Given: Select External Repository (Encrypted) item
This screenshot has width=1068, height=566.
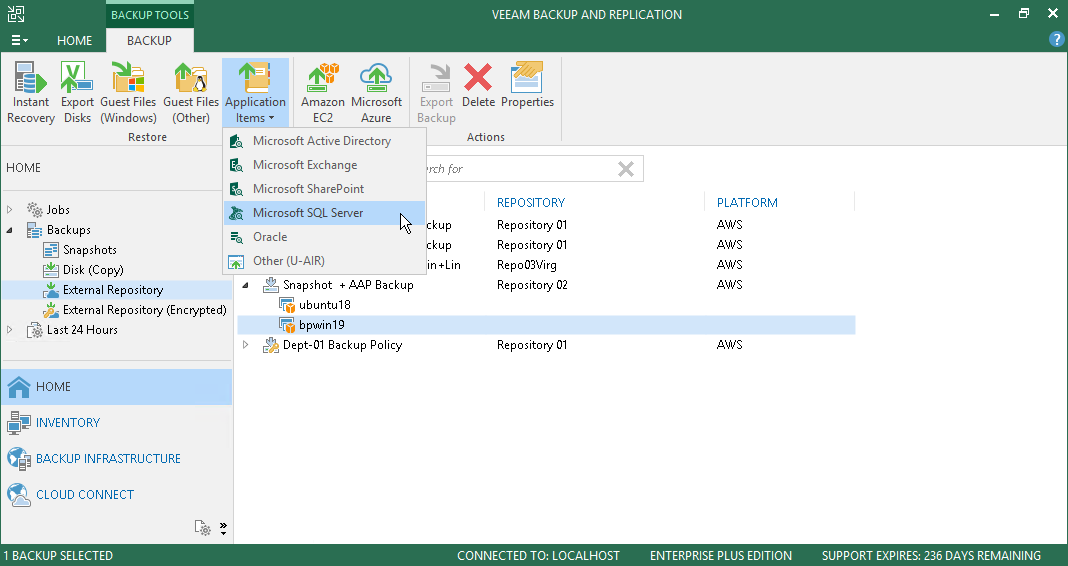Looking at the screenshot, I should click(x=144, y=310).
